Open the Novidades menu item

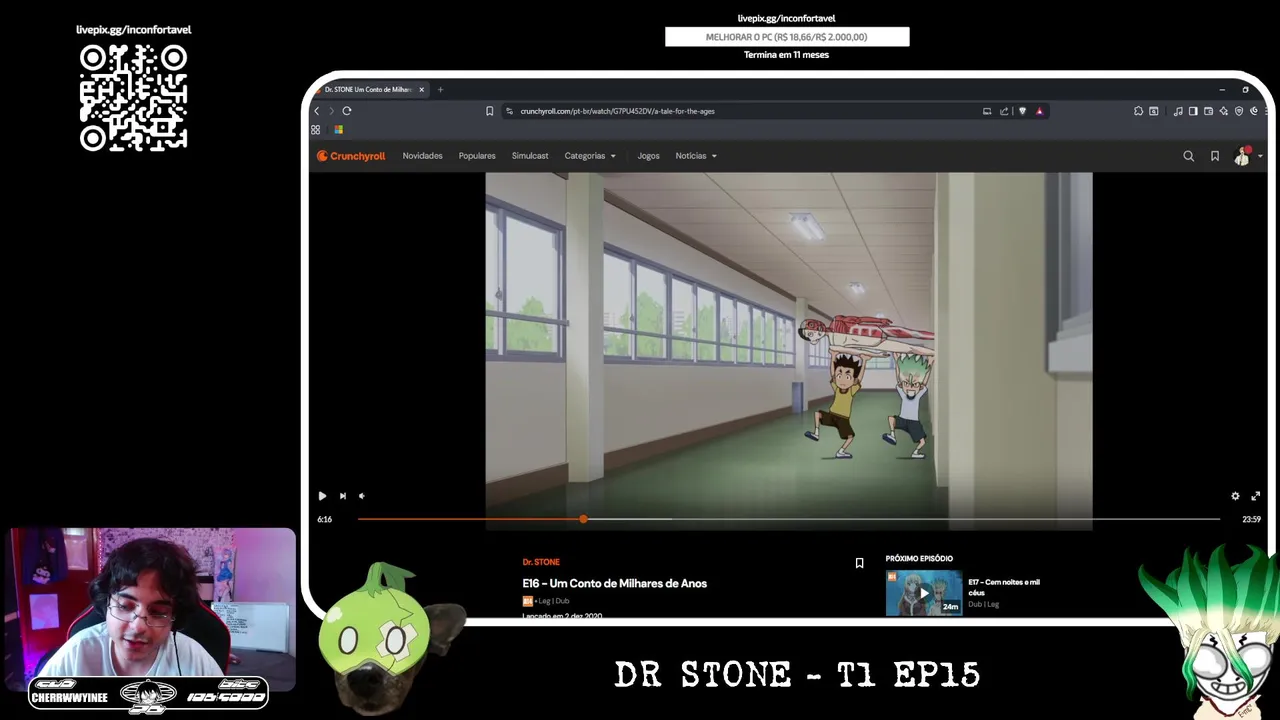pos(422,156)
